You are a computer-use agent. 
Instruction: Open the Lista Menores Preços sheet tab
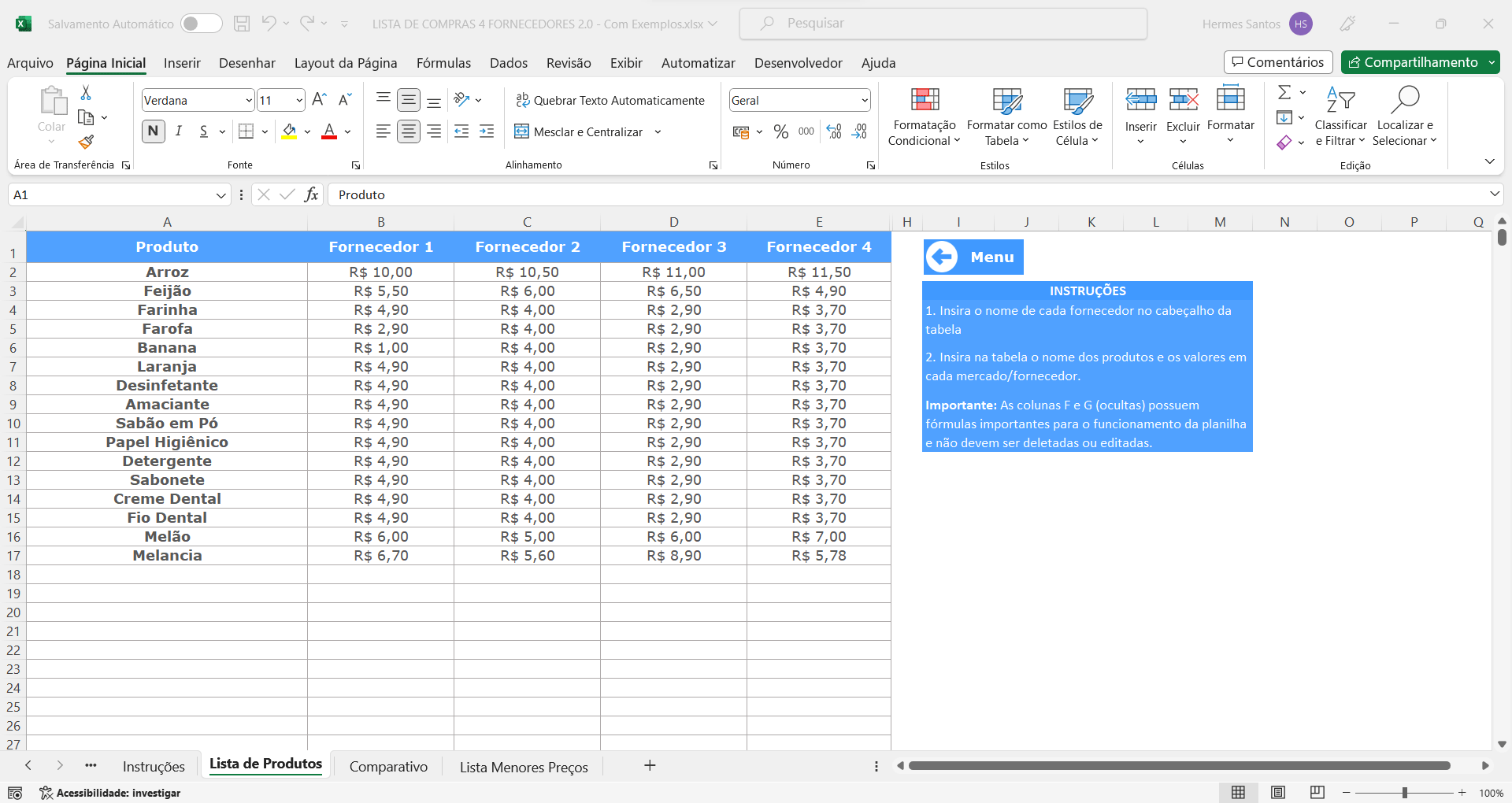(524, 767)
